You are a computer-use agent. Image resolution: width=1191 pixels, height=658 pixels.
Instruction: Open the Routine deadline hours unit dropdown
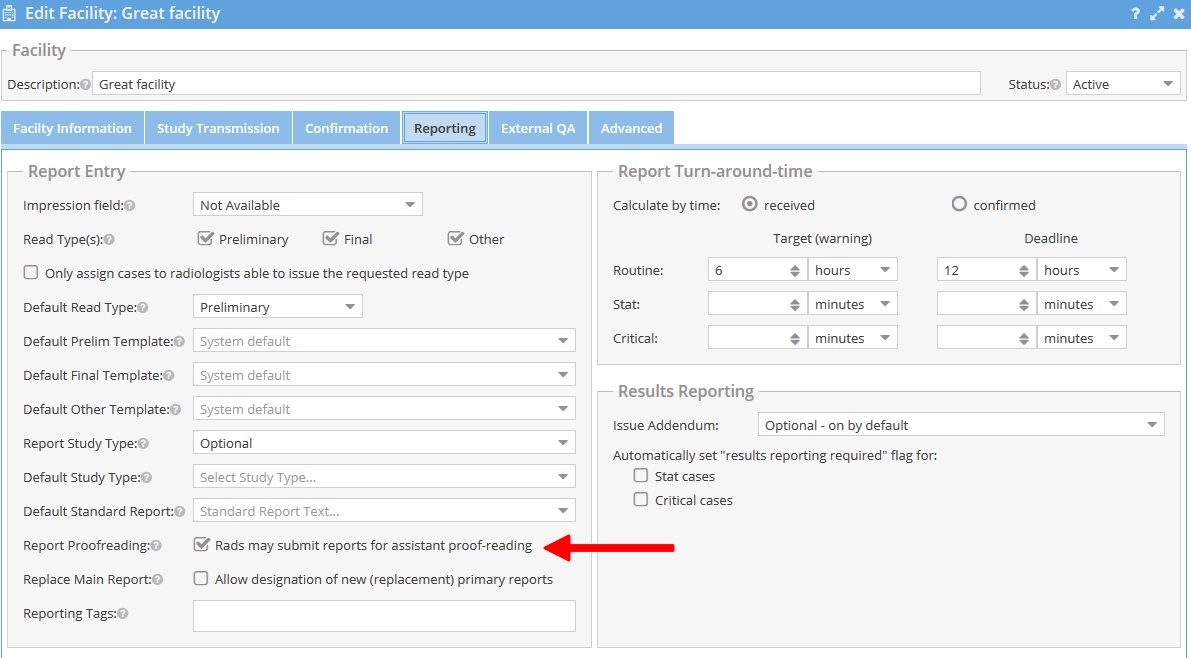tap(1081, 270)
